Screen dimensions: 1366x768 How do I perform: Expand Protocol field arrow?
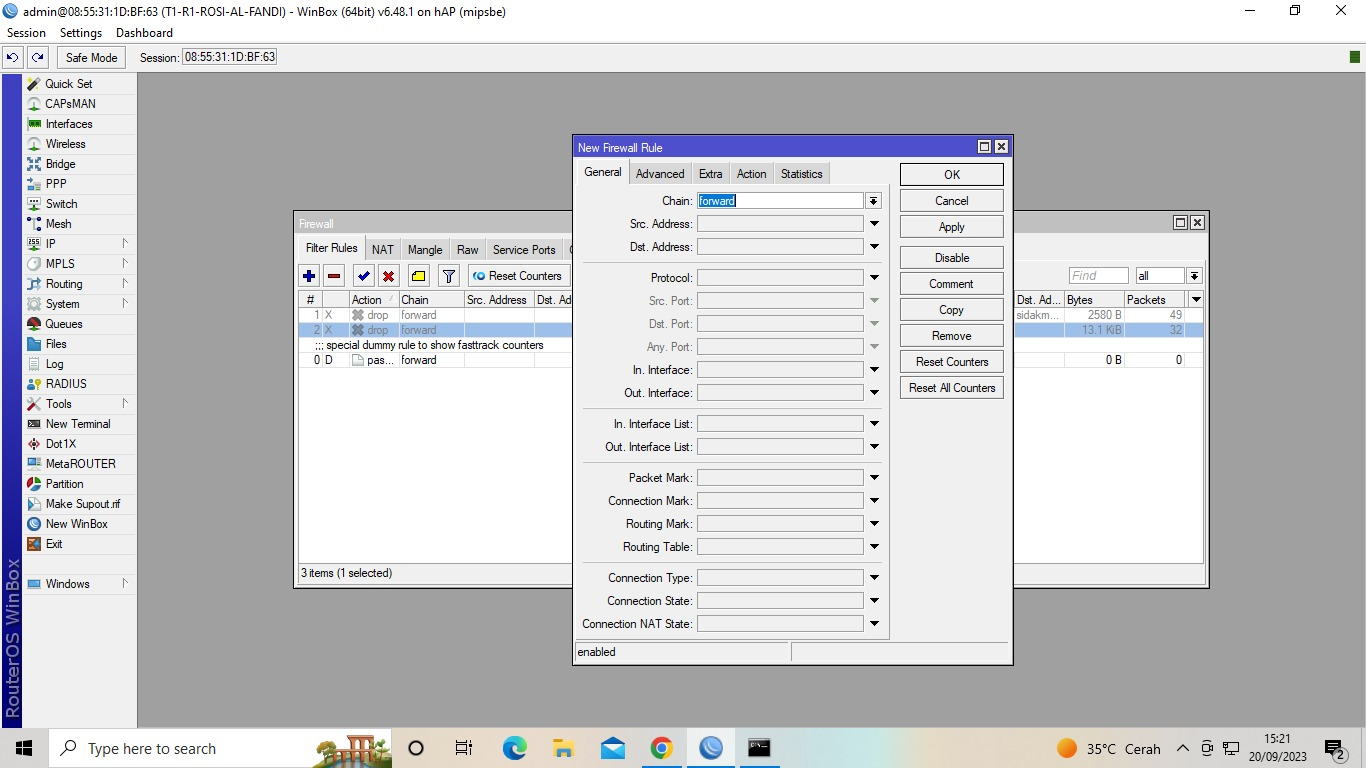pos(874,278)
